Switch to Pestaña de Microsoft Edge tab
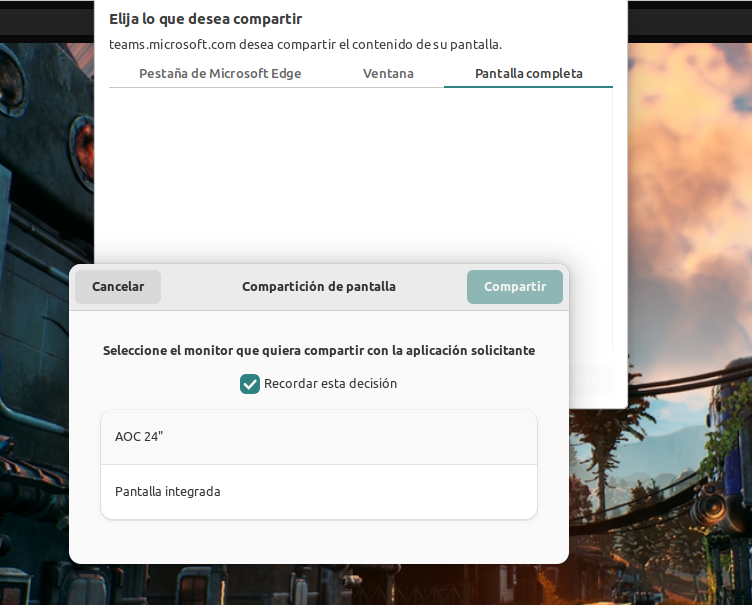 (220, 73)
